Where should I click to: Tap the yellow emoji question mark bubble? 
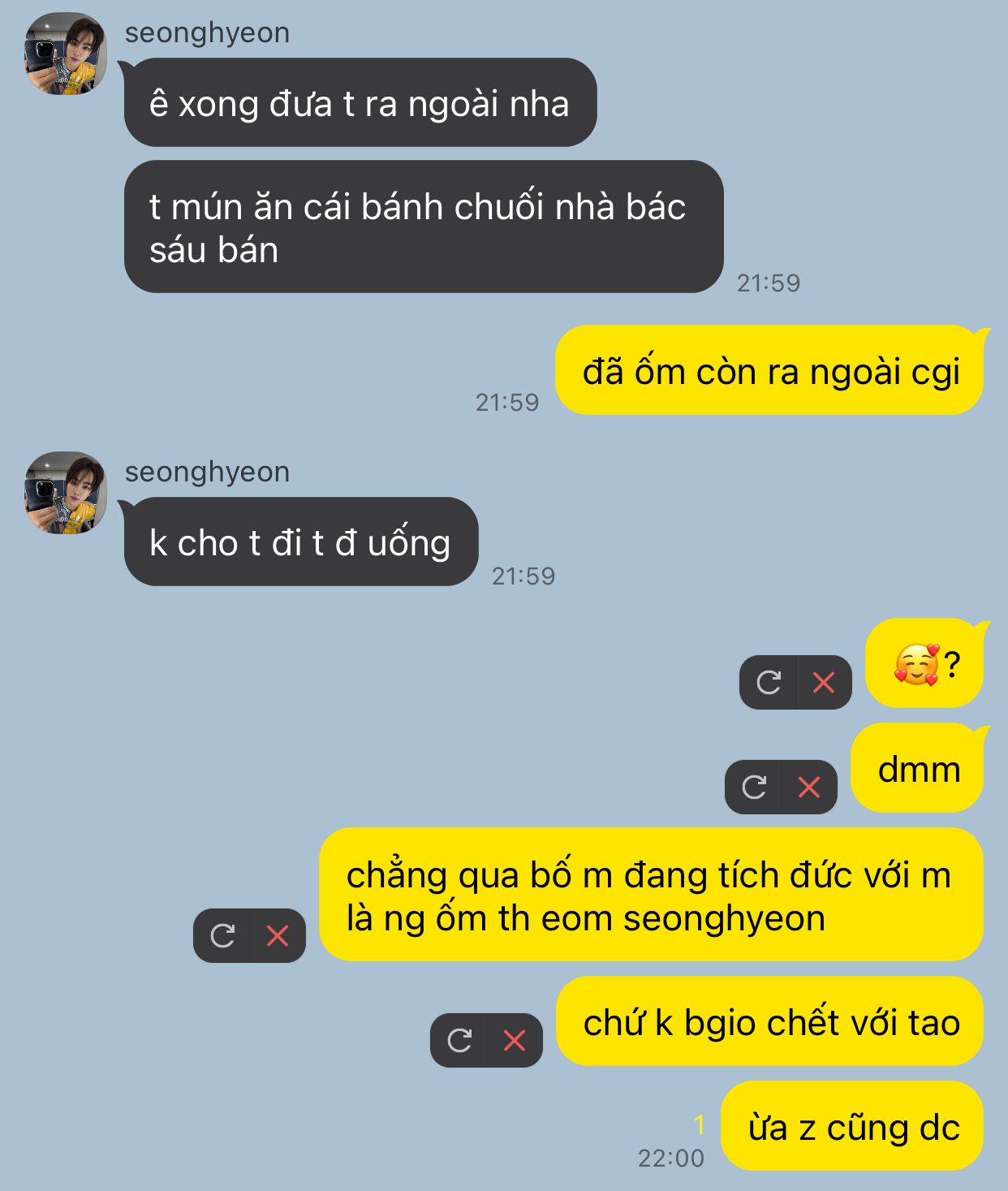click(x=924, y=663)
